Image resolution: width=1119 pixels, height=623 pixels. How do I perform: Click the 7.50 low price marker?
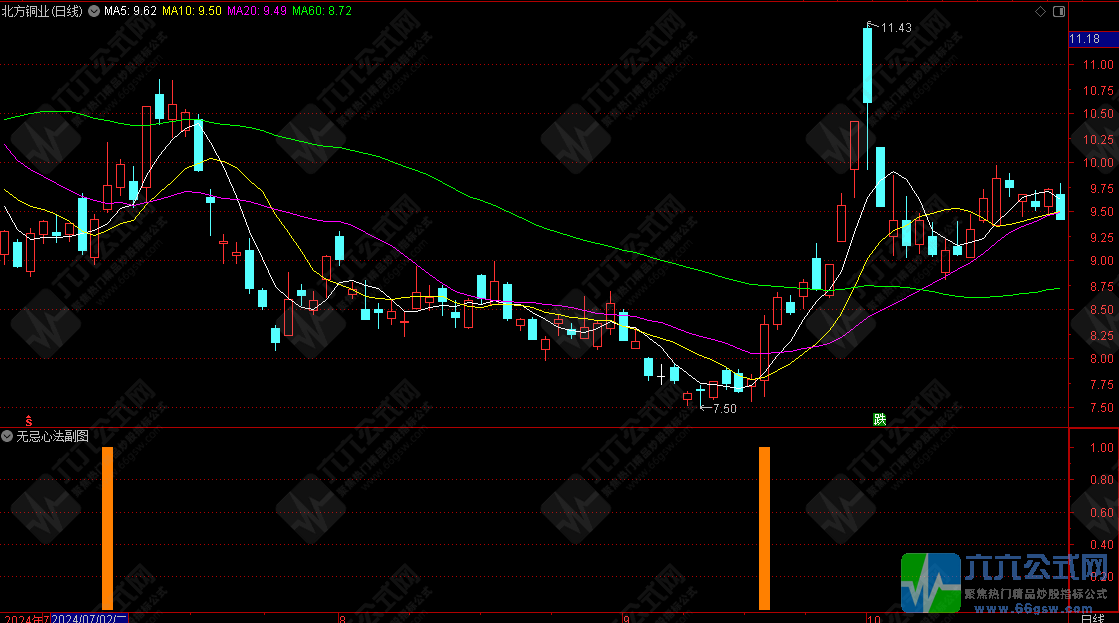click(x=723, y=408)
